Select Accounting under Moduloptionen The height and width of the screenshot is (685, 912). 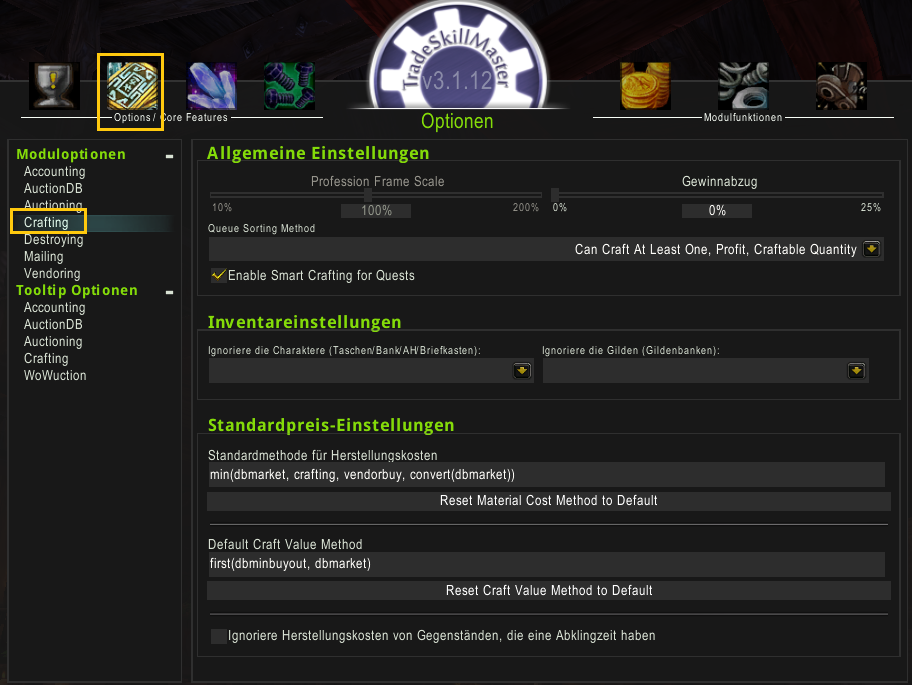55,172
